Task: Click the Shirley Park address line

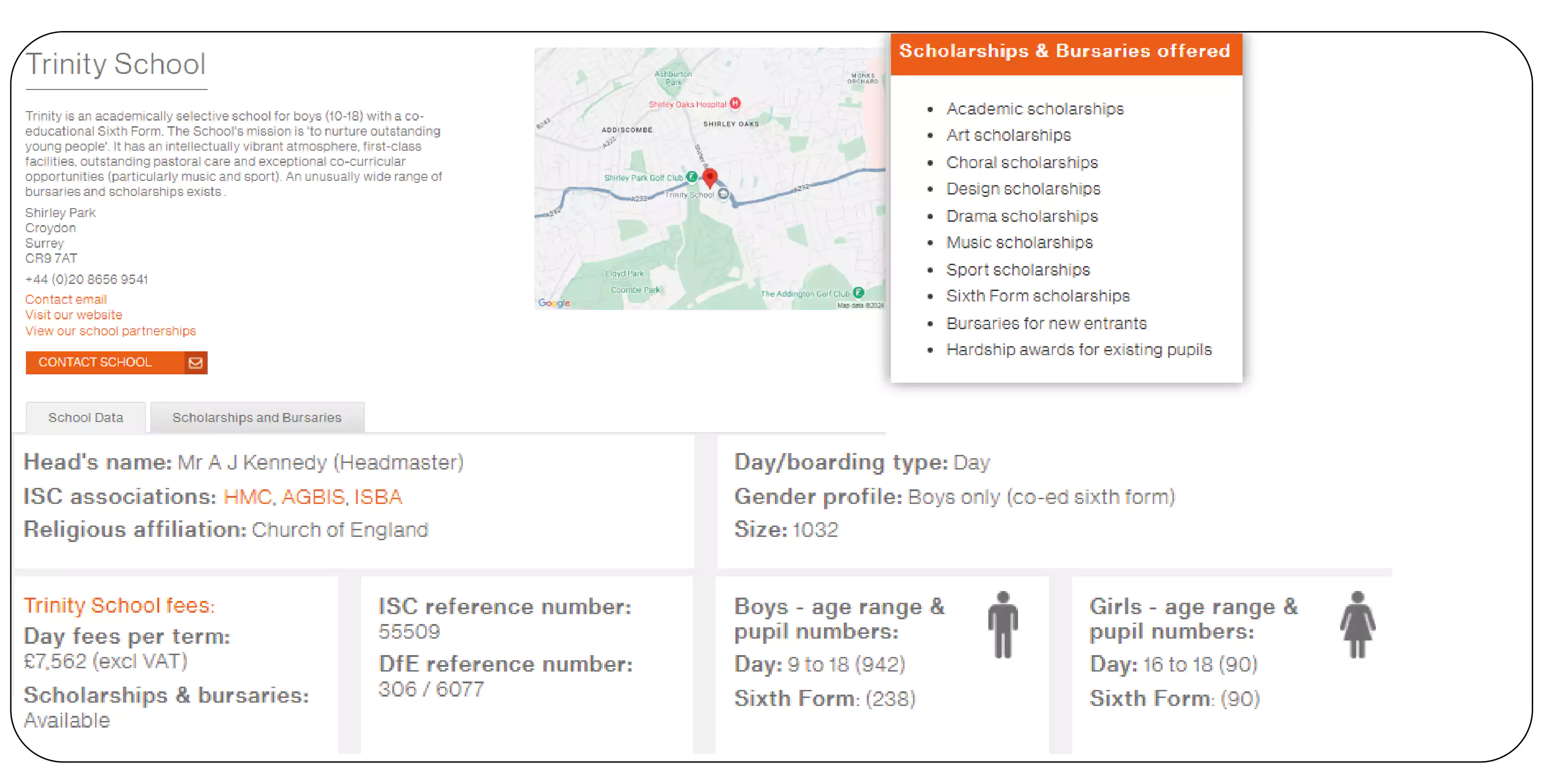Action: click(60, 212)
